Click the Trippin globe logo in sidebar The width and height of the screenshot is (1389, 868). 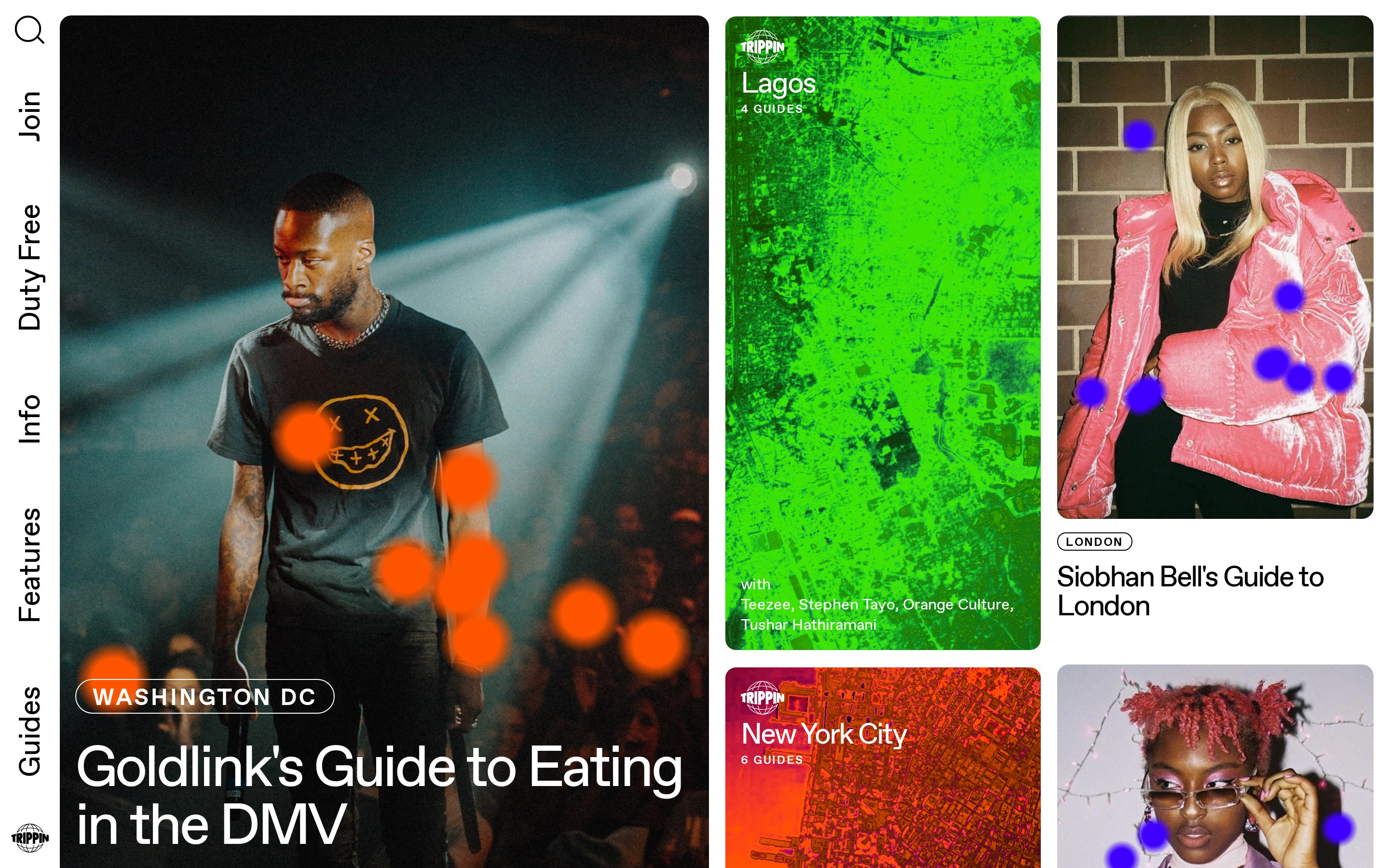(30, 838)
